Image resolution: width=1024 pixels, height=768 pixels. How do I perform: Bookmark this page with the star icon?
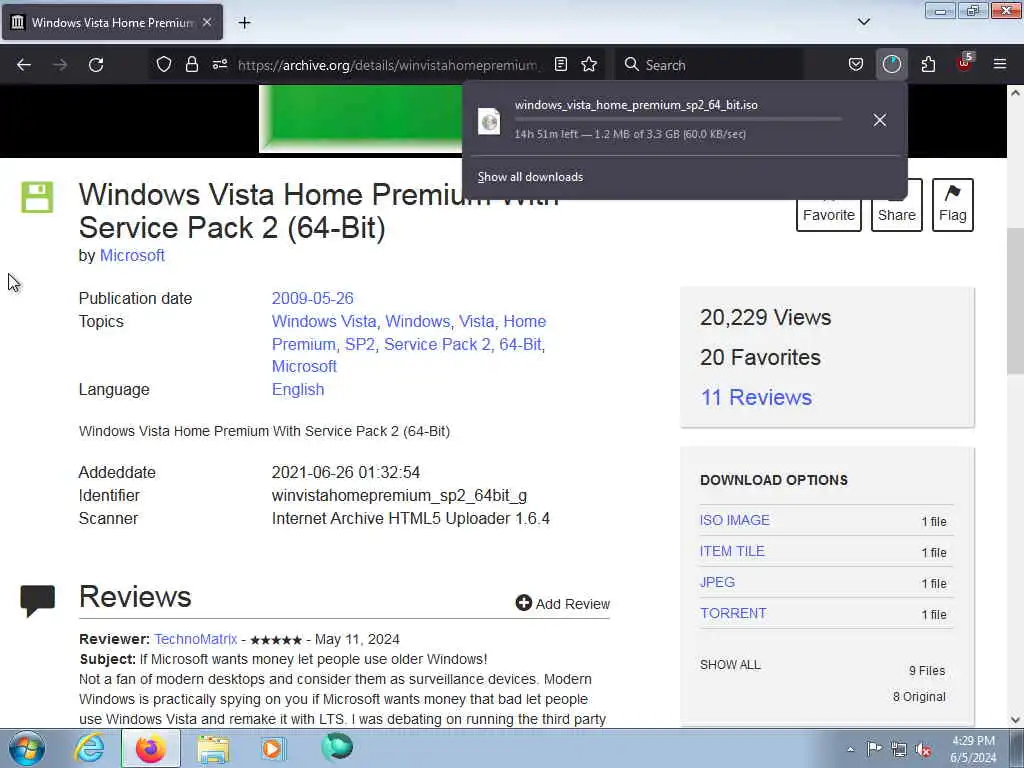coord(589,64)
